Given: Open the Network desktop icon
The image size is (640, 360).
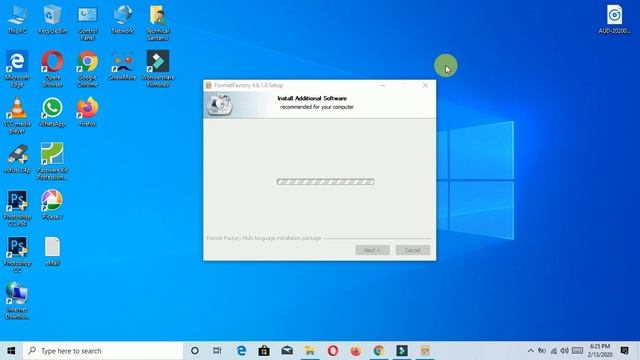Looking at the screenshot, I should [122, 19].
